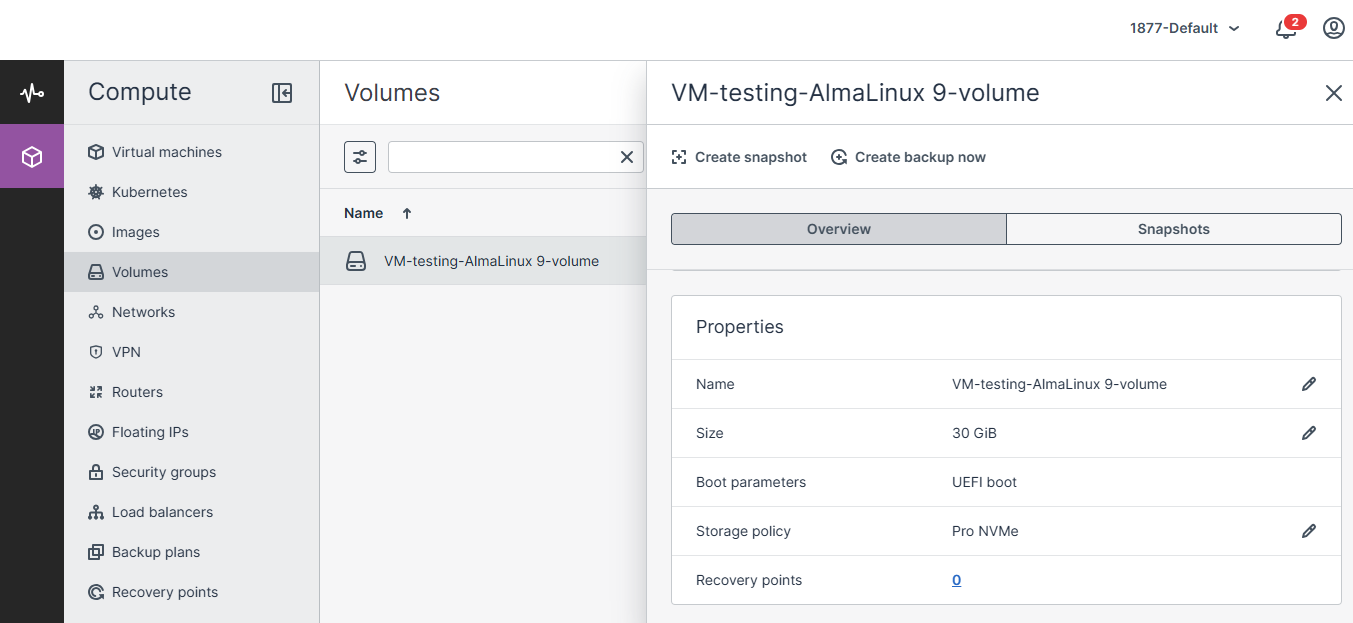
Task: Click Create snapshot
Action: [739, 157]
